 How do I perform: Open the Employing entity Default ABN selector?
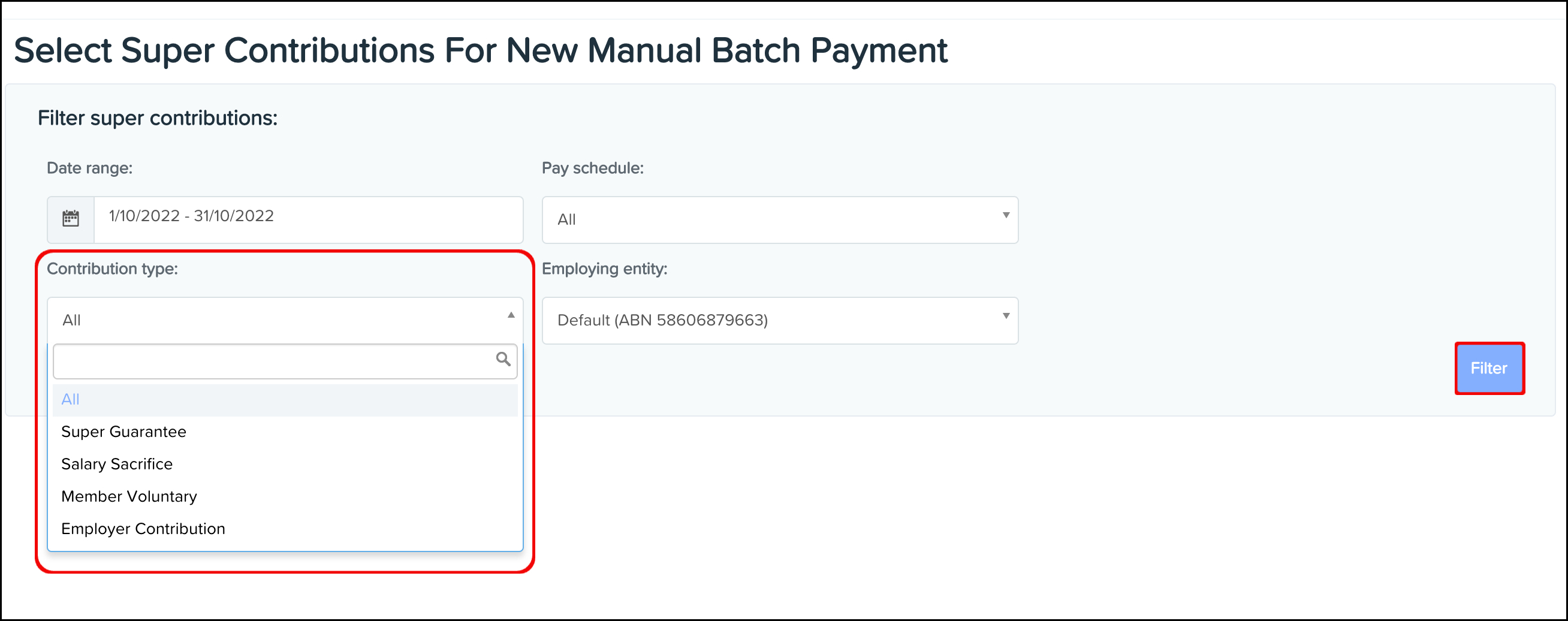point(779,320)
